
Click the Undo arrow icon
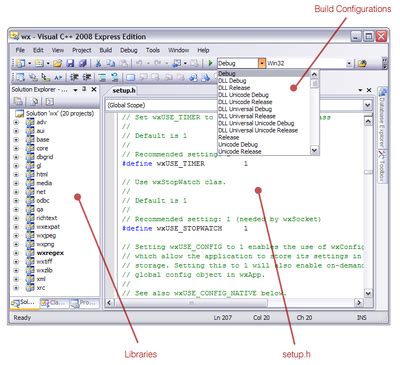(x=139, y=63)
